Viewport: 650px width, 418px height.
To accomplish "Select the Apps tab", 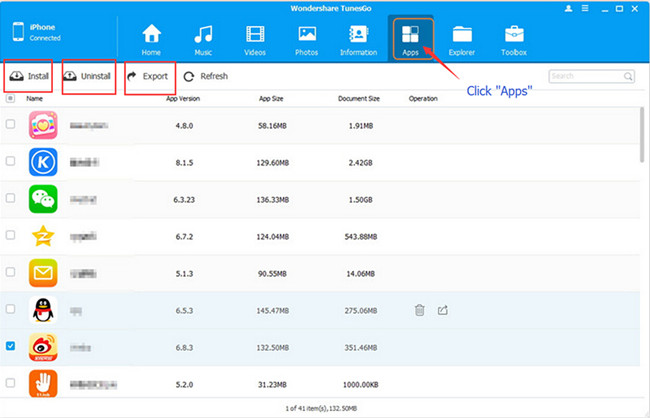I will click(410, 40).
